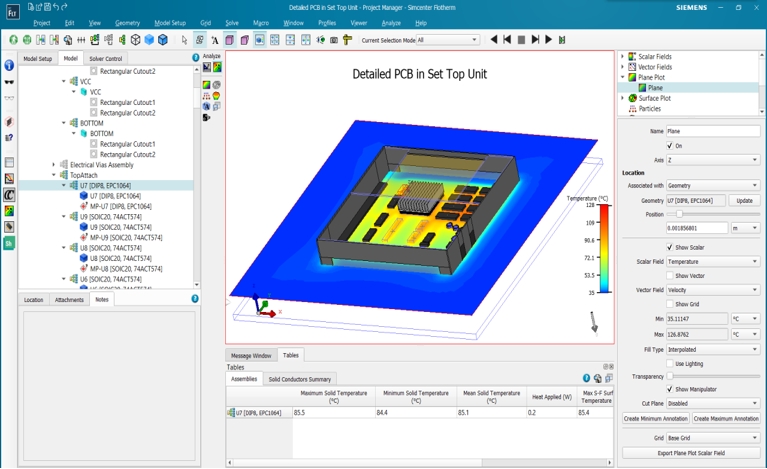This screenshot has height=469, width=767.
Task: Uncheck the Show Manipulator checkbox
Action: click(670, 389)
